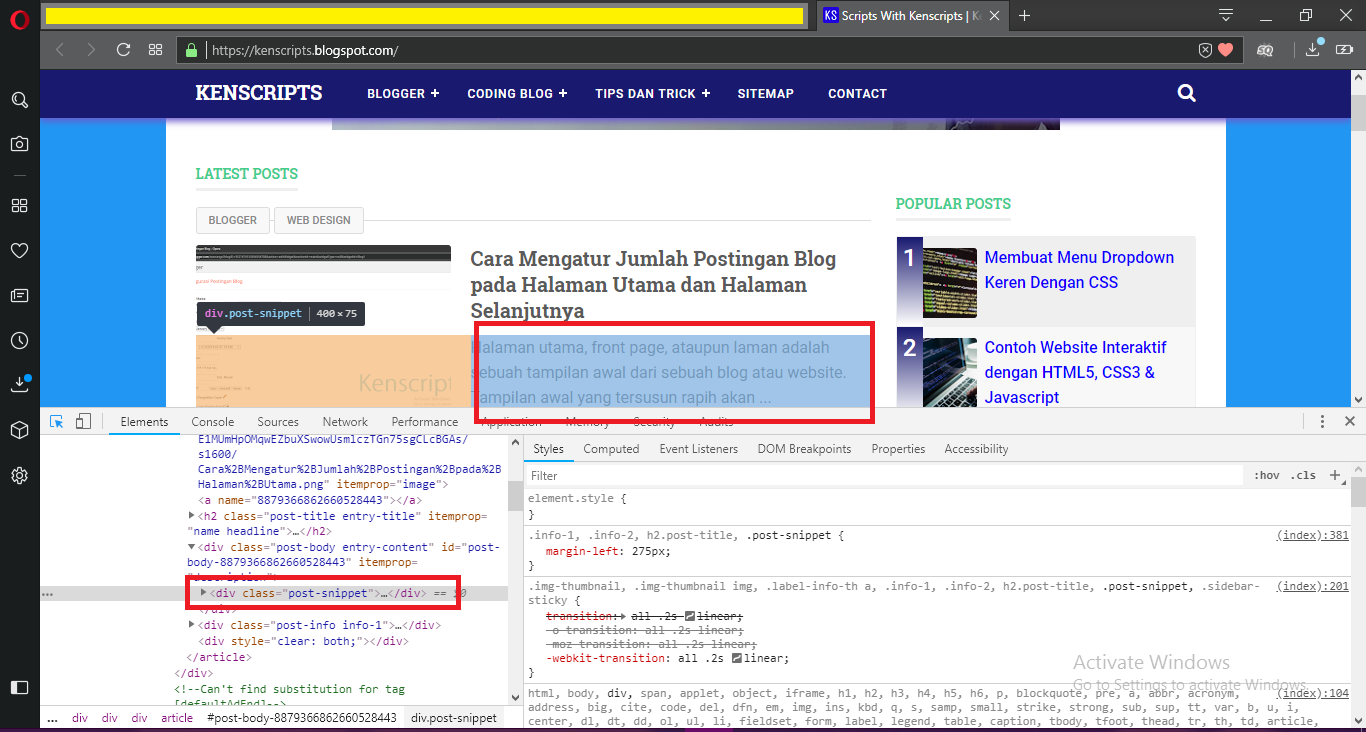
Task: Open Settings gear in sidebar
Action: point(19,475)
